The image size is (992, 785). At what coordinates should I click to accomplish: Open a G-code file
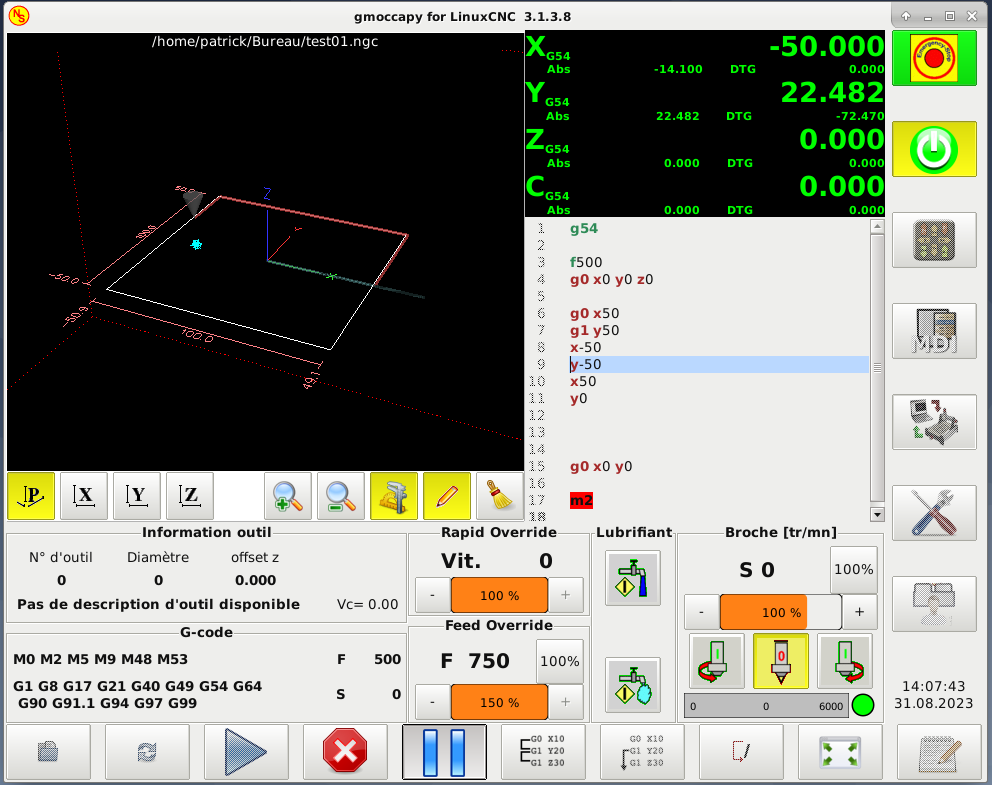(48, 752)
